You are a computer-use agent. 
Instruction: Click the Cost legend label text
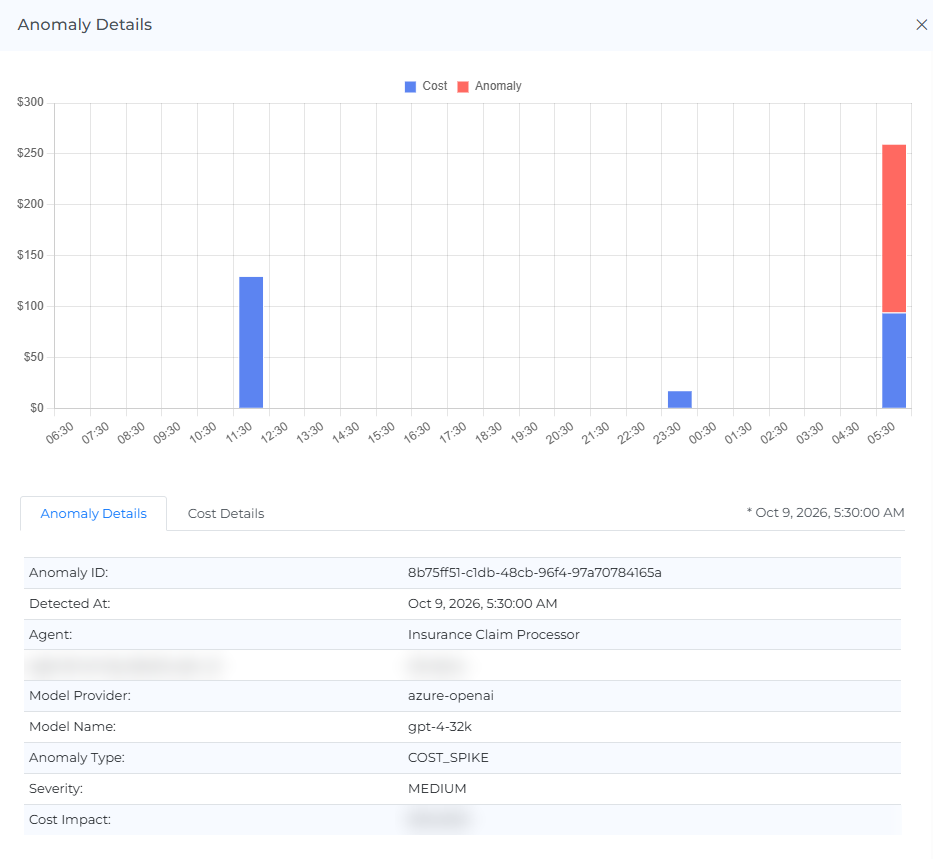[434, 86]
